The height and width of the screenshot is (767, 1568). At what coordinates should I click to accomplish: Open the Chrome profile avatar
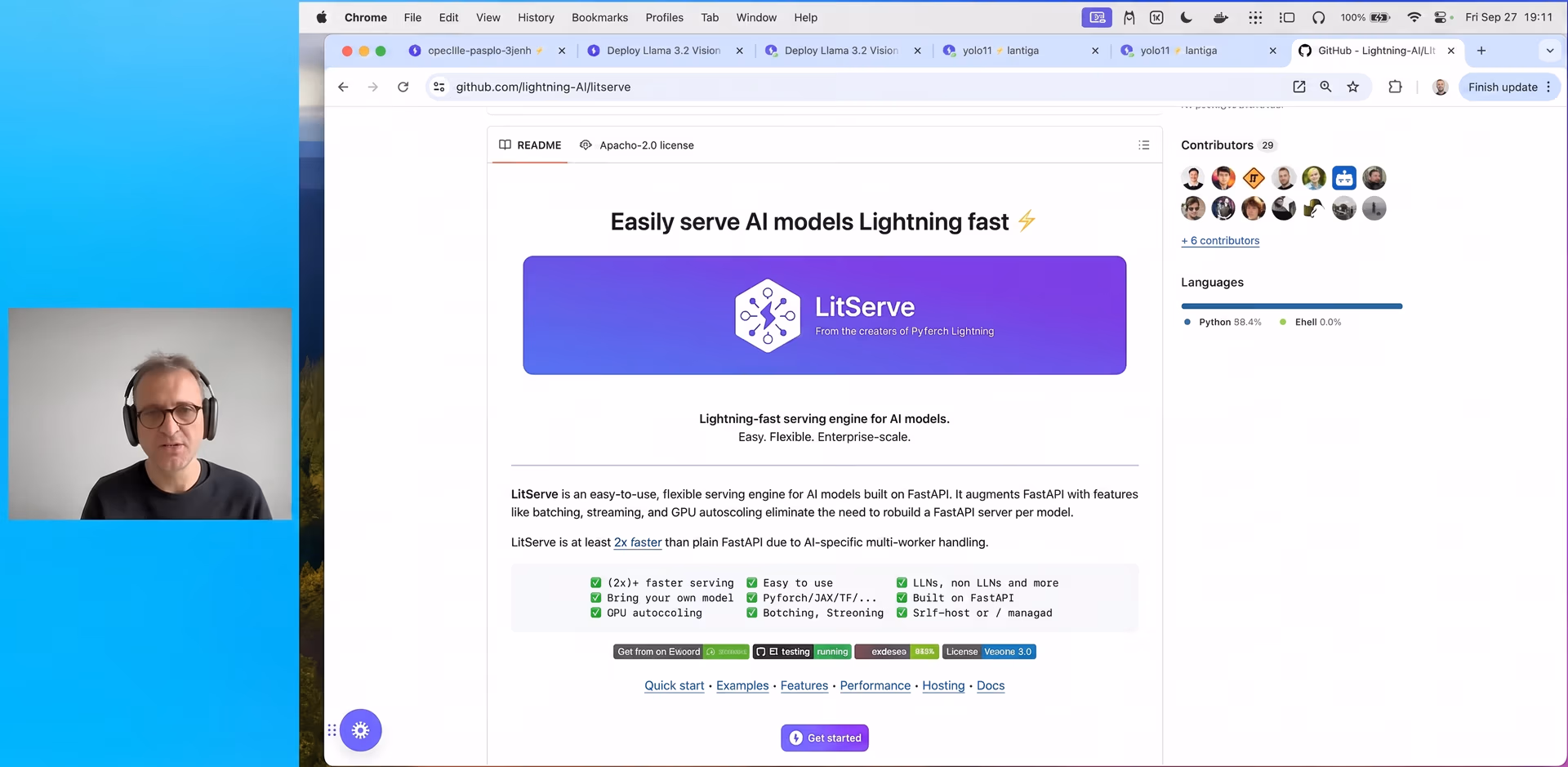pyautogui.click(x=1441, y=87)
